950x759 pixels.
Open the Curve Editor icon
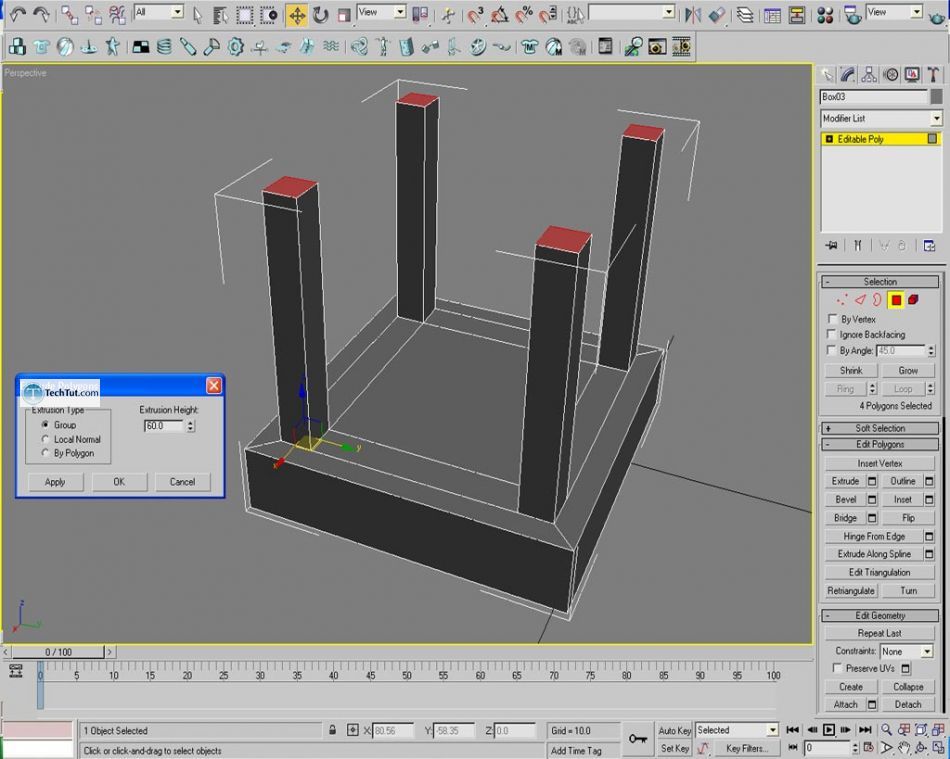click(772, 15)
